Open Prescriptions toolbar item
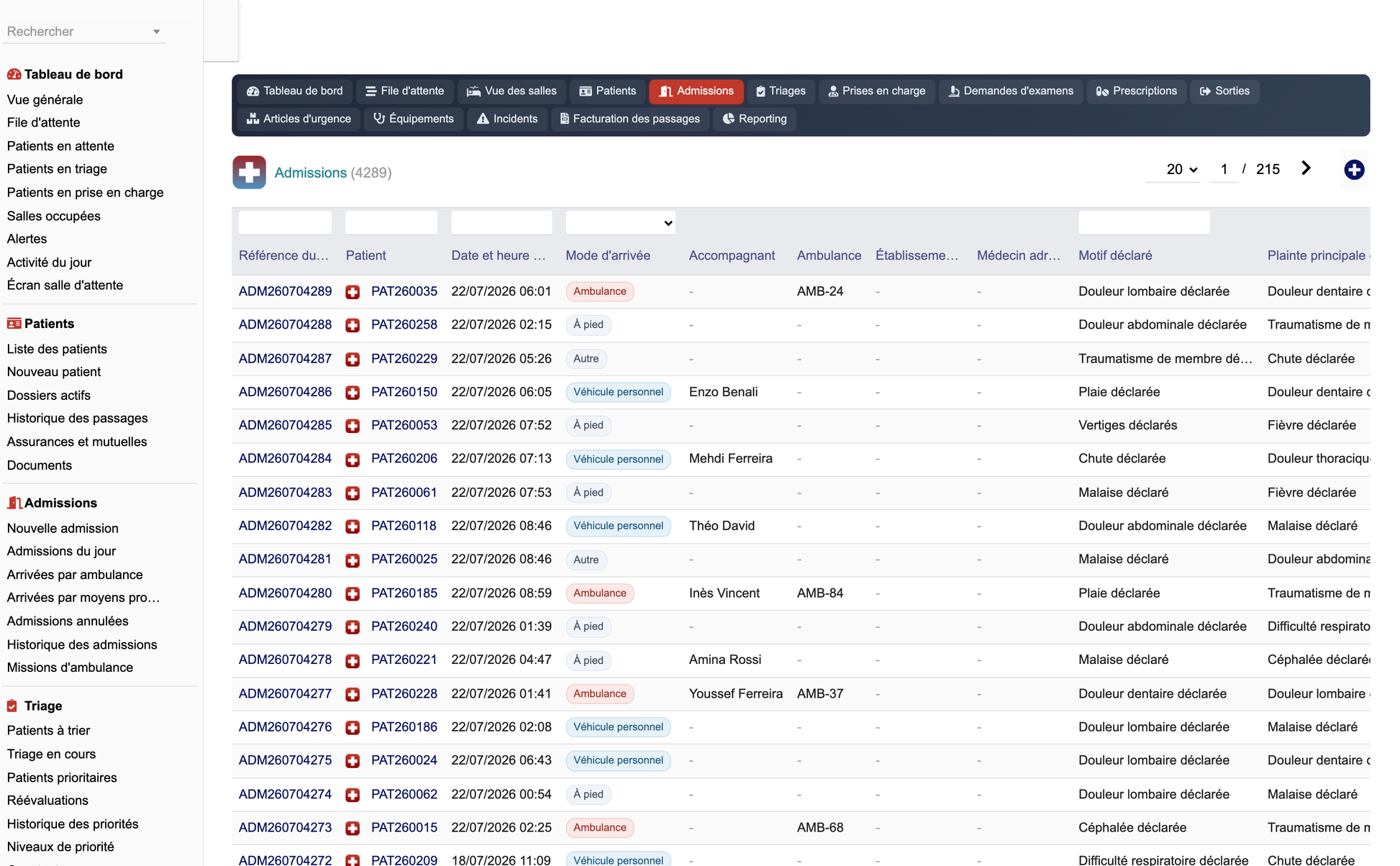The image size is (1400, 866). 1136,91
